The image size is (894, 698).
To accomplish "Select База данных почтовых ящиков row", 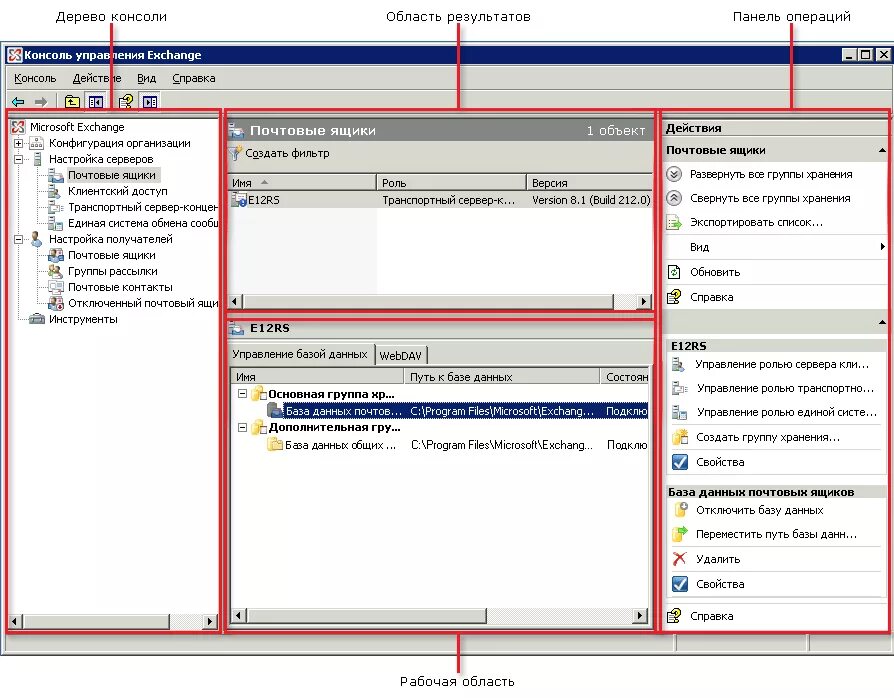I will tap(457, 411).
